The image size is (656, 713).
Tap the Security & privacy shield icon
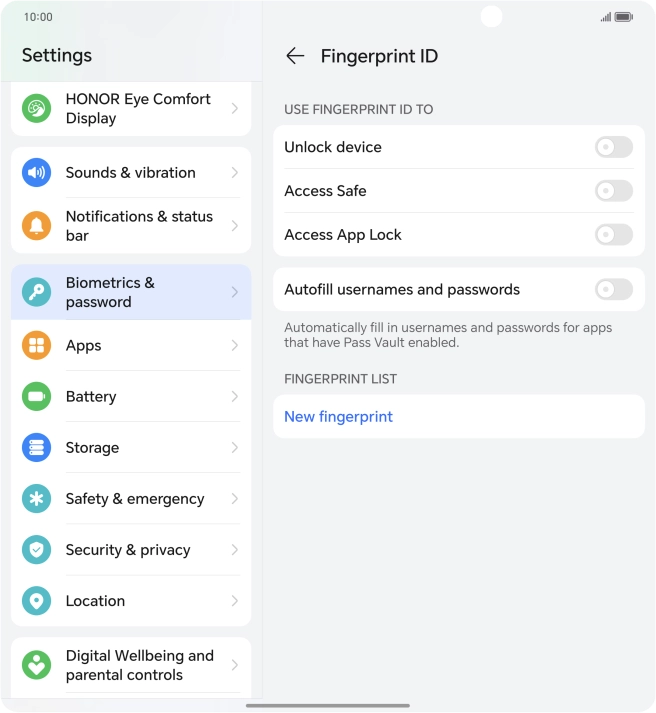coord(36,550)
